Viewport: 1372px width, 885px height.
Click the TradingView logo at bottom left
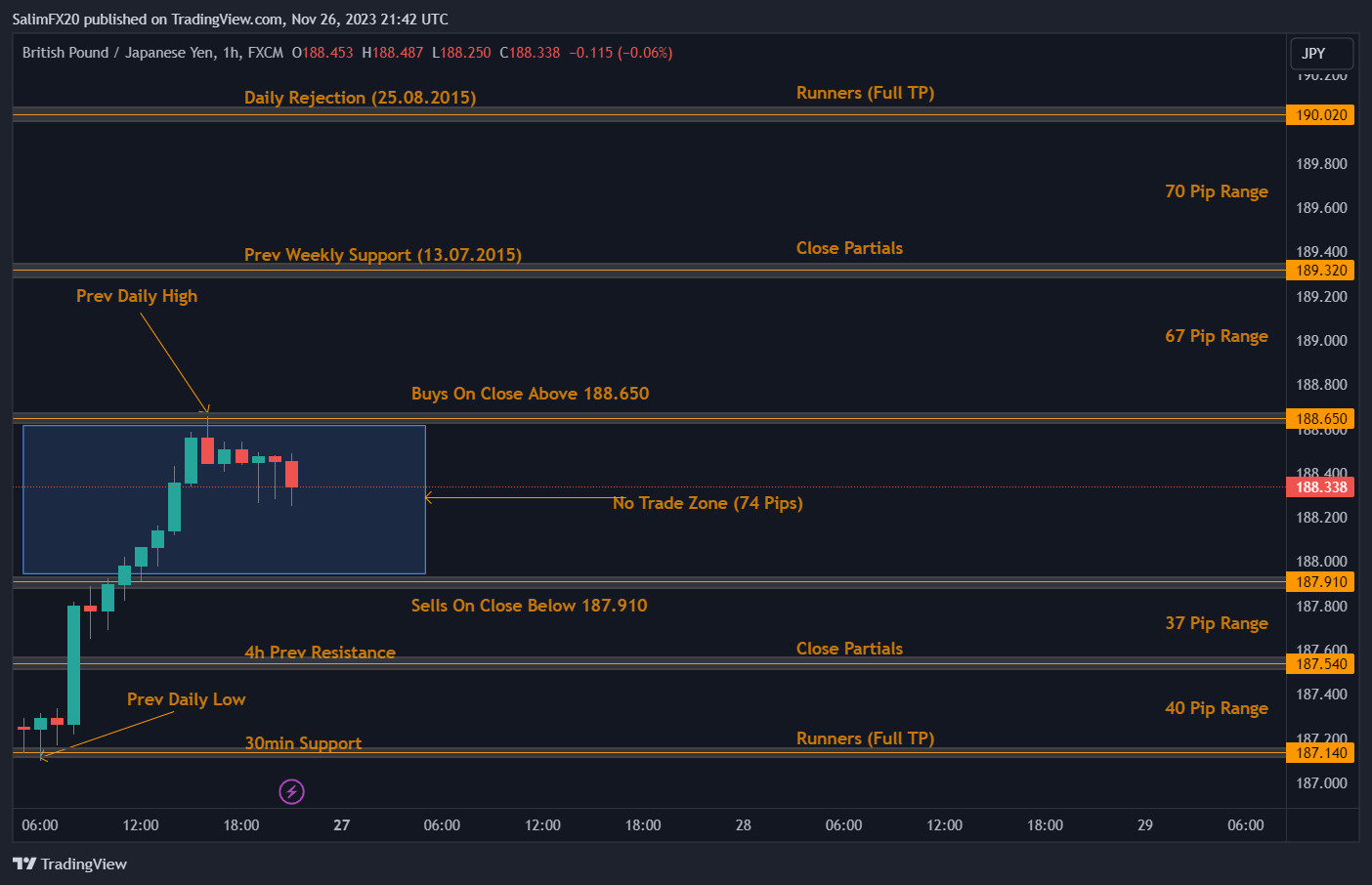(69, 864)
